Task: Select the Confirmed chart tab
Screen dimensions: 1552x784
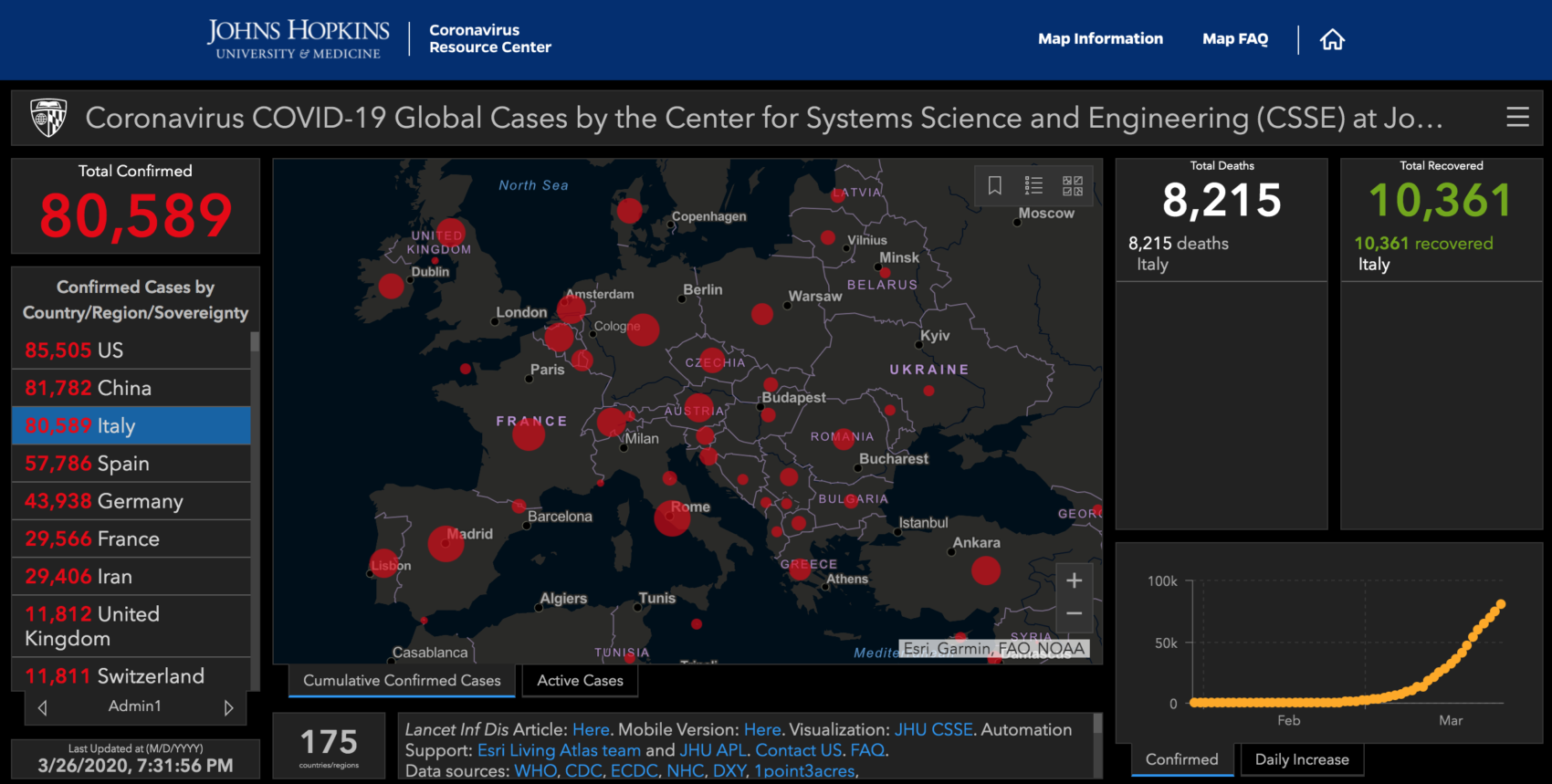Action: click(1182, 759)
